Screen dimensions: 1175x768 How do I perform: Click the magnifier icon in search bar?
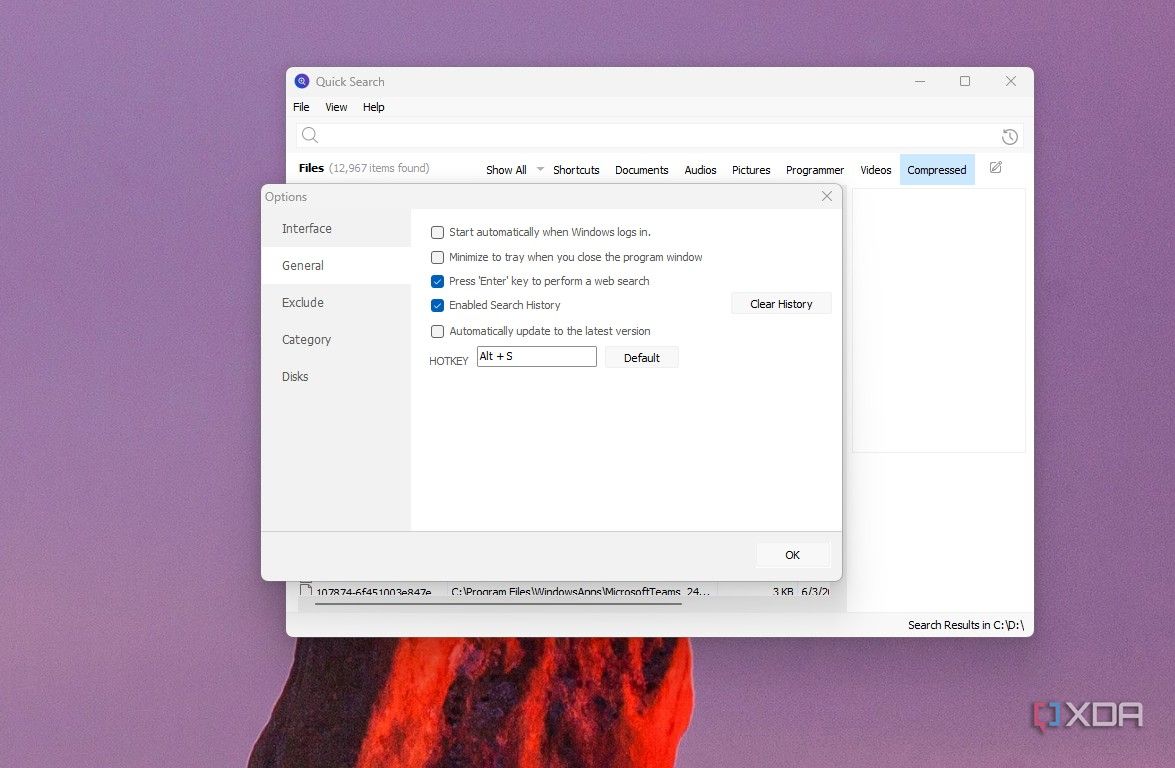pyautogui.click(x=309, y=135)
